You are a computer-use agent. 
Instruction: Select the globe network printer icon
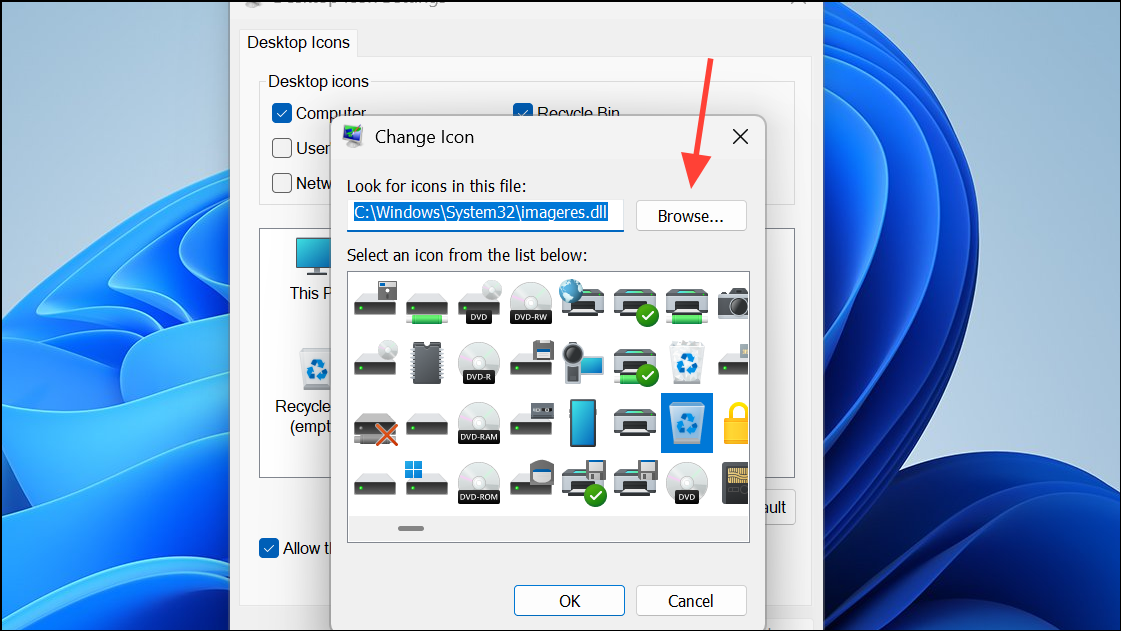583,300
